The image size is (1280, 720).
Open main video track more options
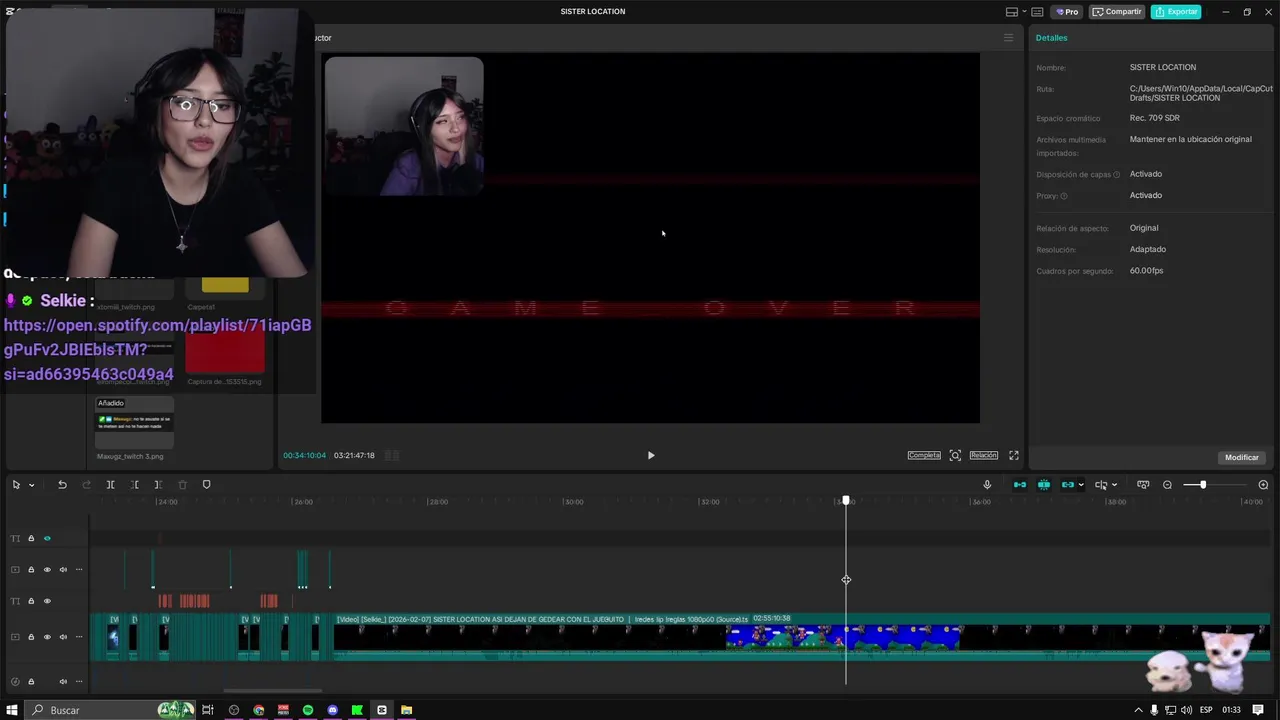[x=79, y=637]
